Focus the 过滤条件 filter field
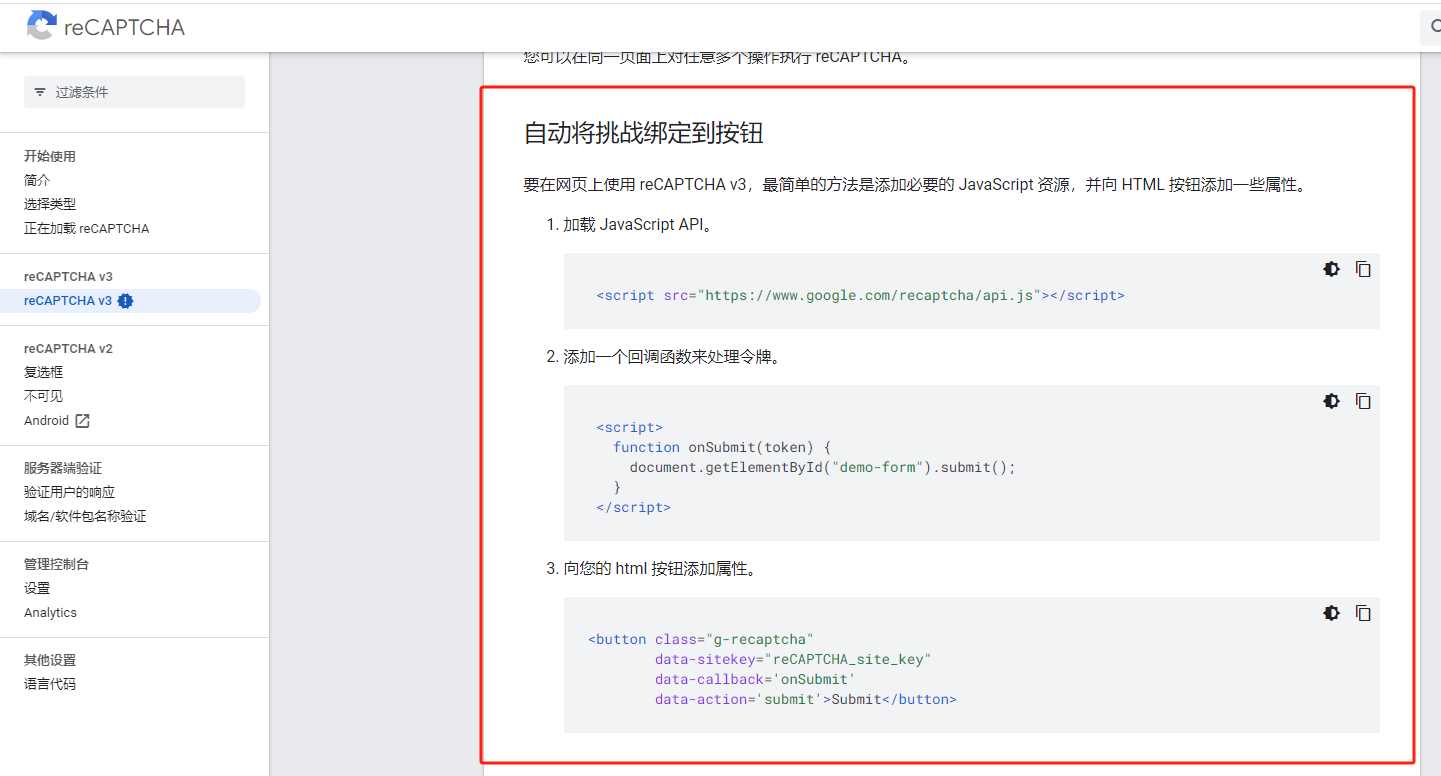 pos(134,92)
